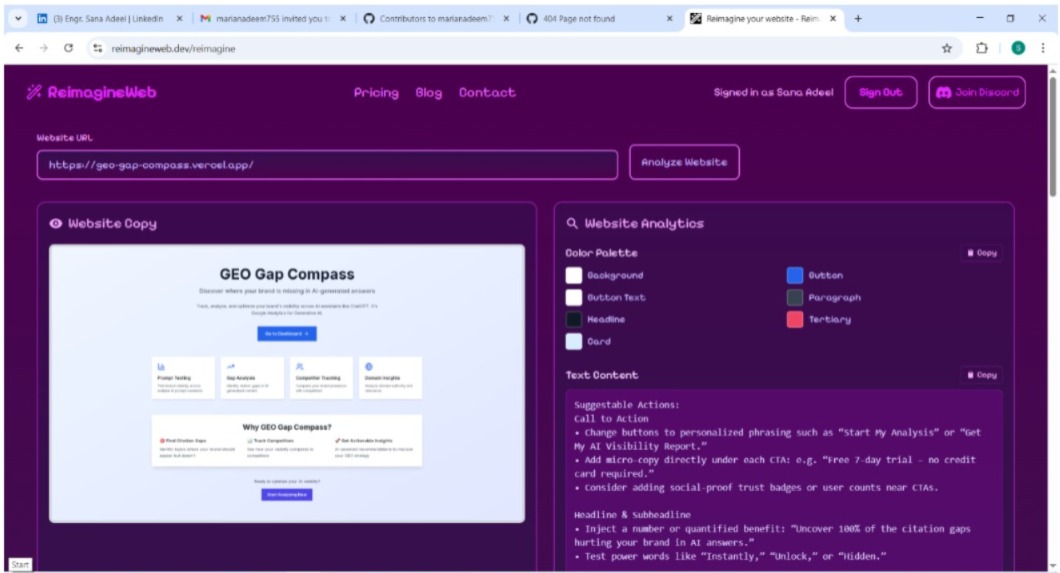Close the Gmail invitation tab
This screenshot has width=1060, height=573.
coord(343,19)
